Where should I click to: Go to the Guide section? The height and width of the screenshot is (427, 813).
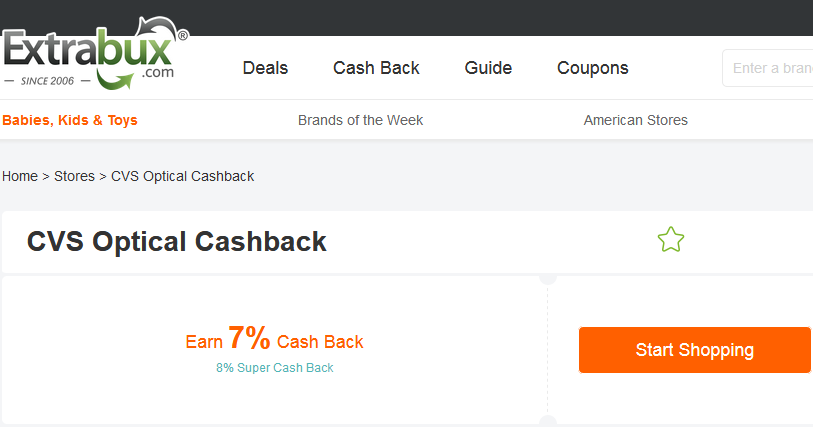(488, 68)
